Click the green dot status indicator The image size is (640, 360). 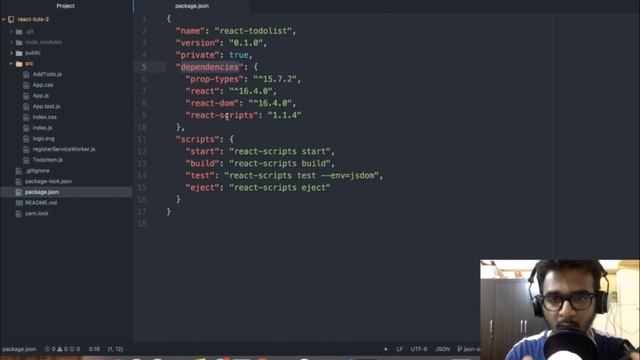point(386,349)
